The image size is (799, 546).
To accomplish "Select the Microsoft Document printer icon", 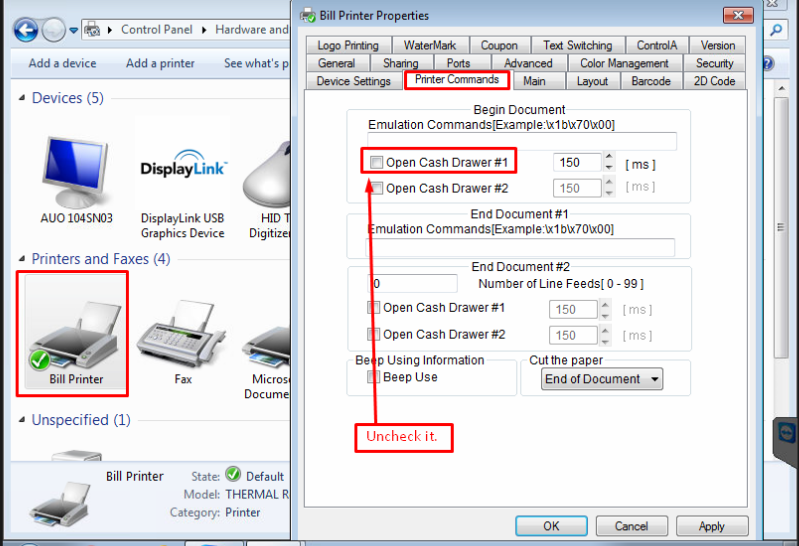I will coord(267,347).
